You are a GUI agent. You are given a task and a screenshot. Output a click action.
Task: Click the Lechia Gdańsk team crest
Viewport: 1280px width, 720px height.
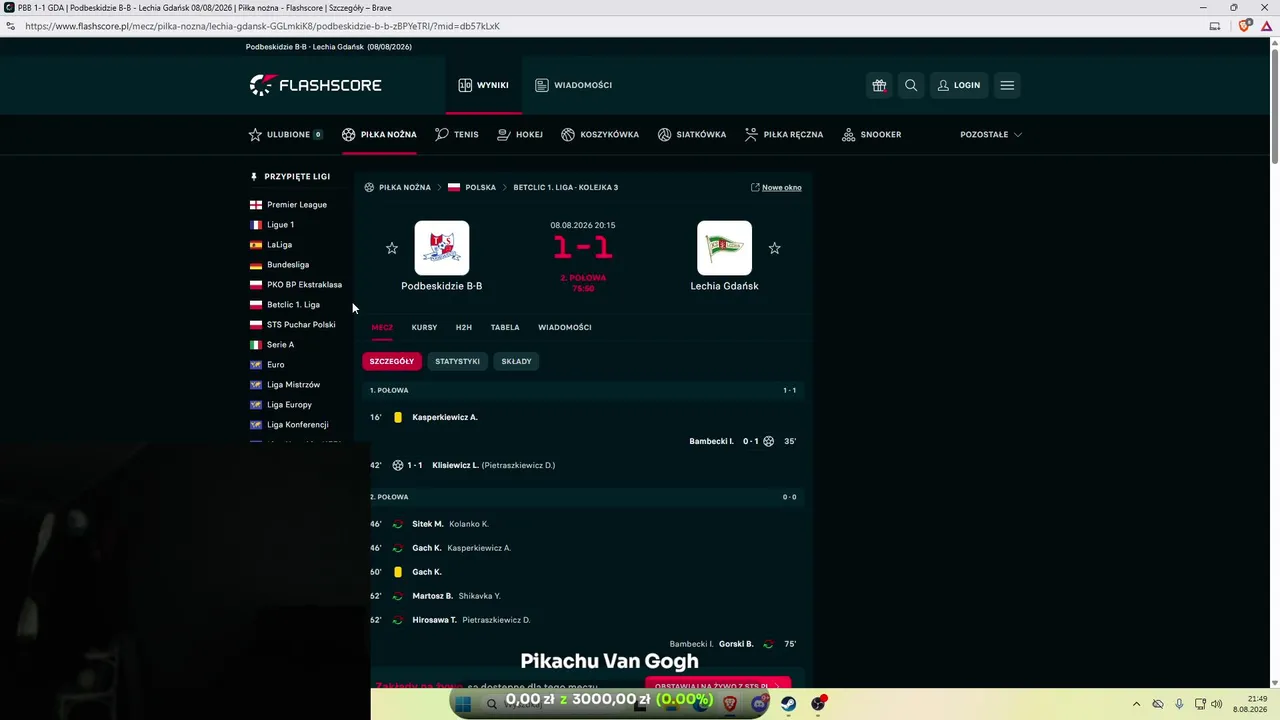click(x=724, y=247)
